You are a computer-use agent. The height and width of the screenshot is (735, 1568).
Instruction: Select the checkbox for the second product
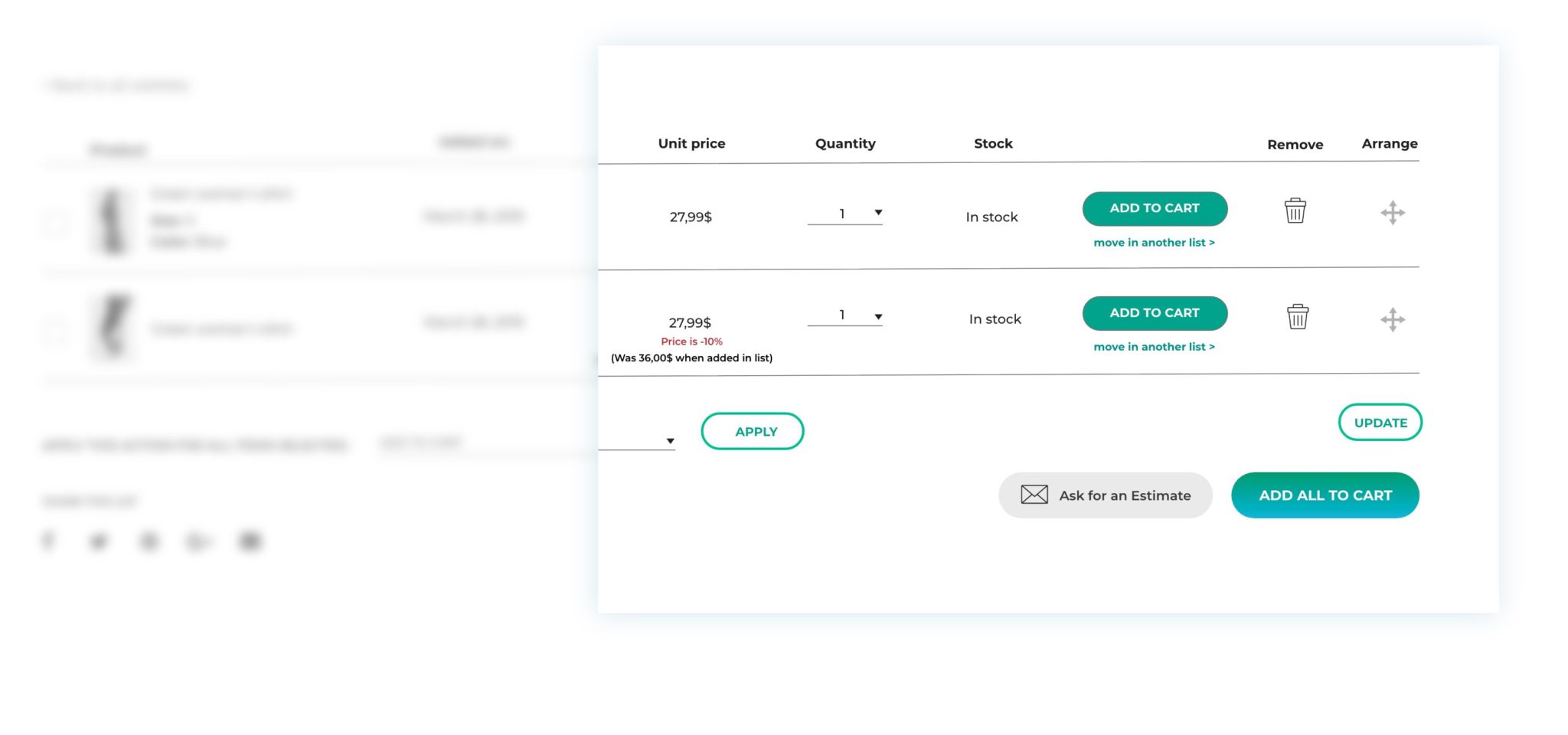(x=55, y=329)
